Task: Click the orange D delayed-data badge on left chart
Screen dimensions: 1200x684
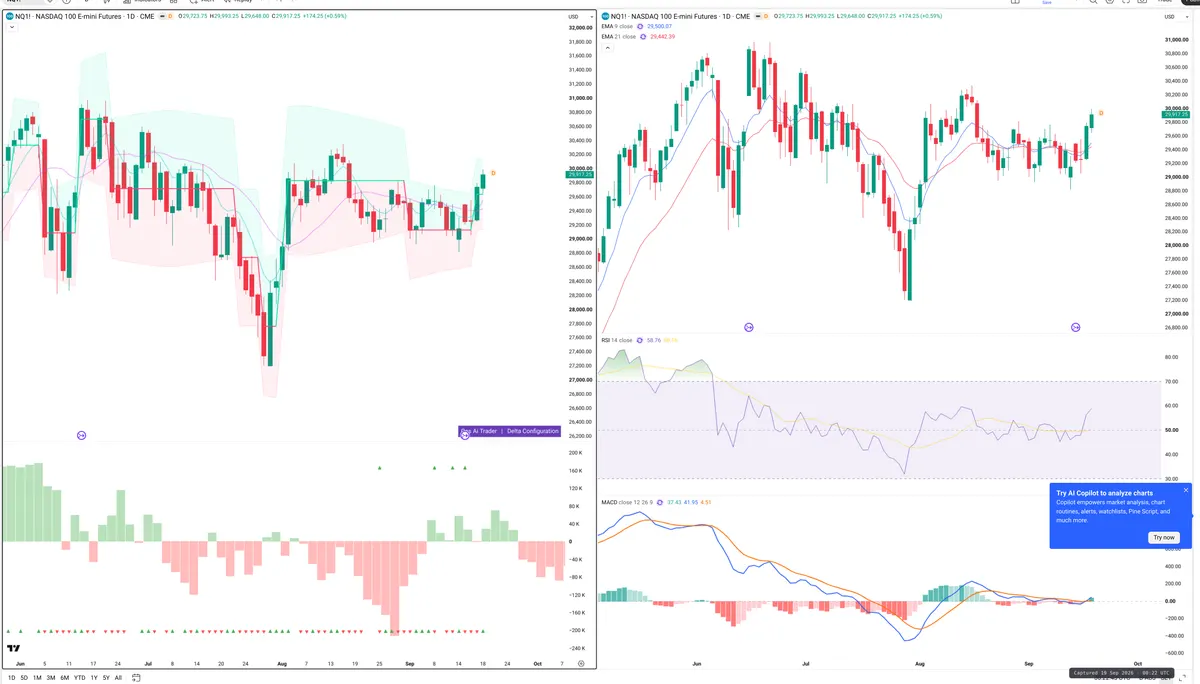Action: [x=170, y=16]
